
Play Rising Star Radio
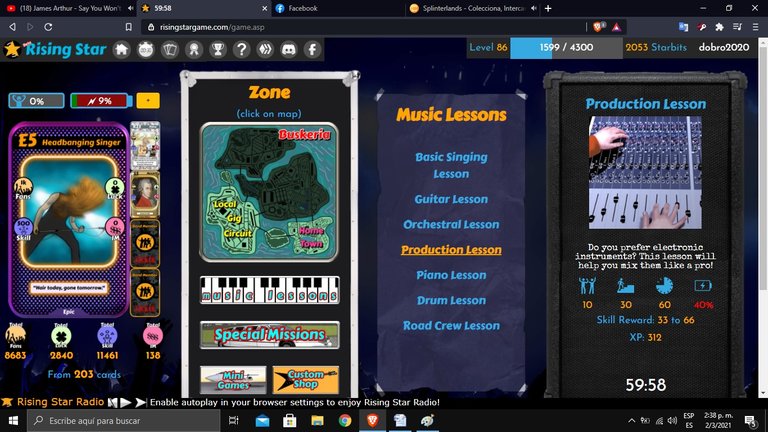click(x=126, y=402)
